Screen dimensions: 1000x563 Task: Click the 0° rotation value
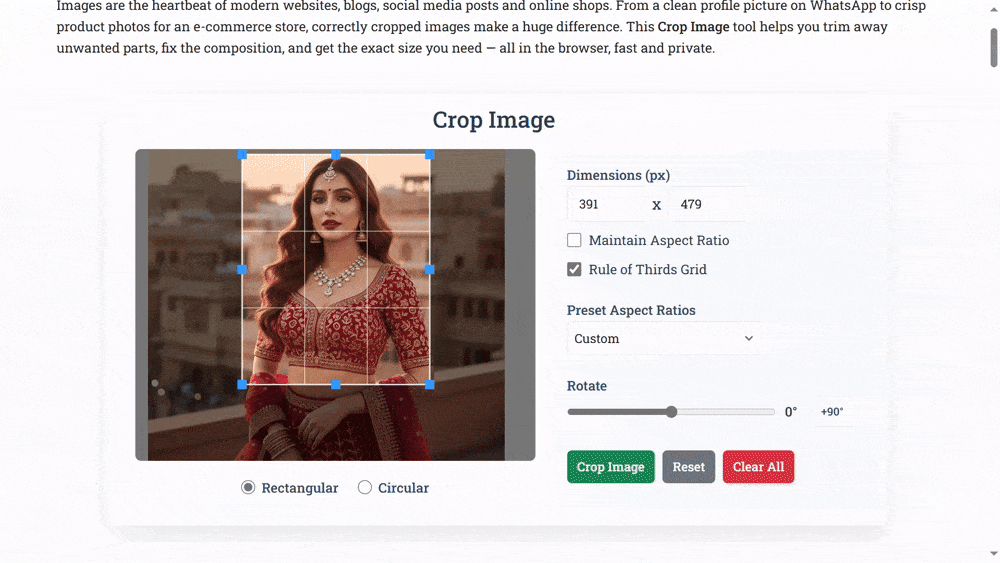tap(791, 412)
